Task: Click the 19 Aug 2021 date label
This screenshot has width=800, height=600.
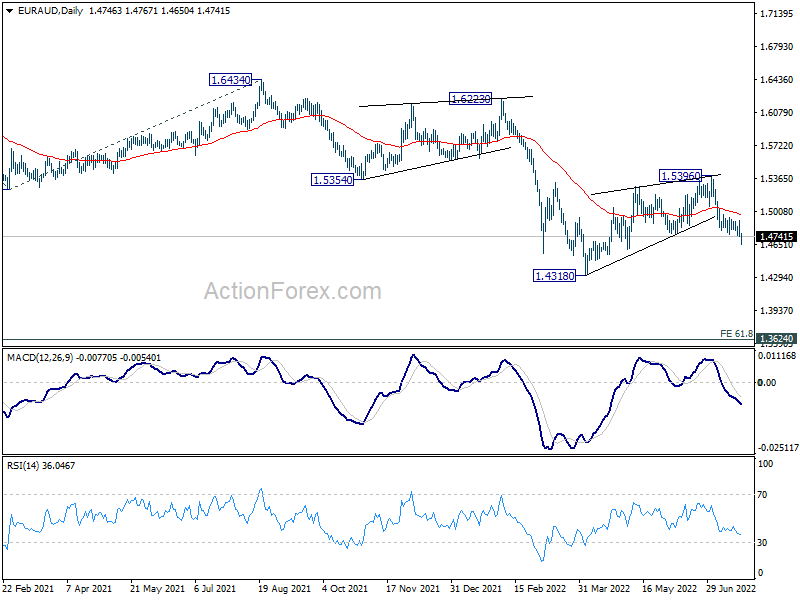Action: pyautogui.click(x=284, y=588)
